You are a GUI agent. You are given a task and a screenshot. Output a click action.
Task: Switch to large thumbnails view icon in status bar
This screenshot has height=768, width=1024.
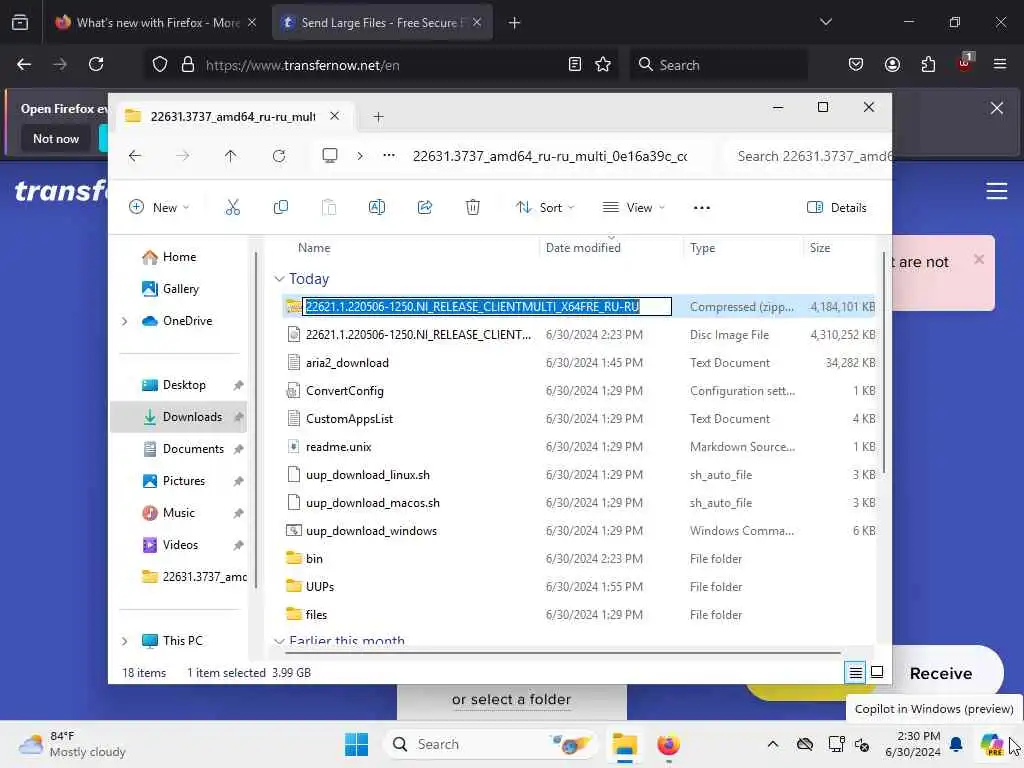tap(877, 672)
